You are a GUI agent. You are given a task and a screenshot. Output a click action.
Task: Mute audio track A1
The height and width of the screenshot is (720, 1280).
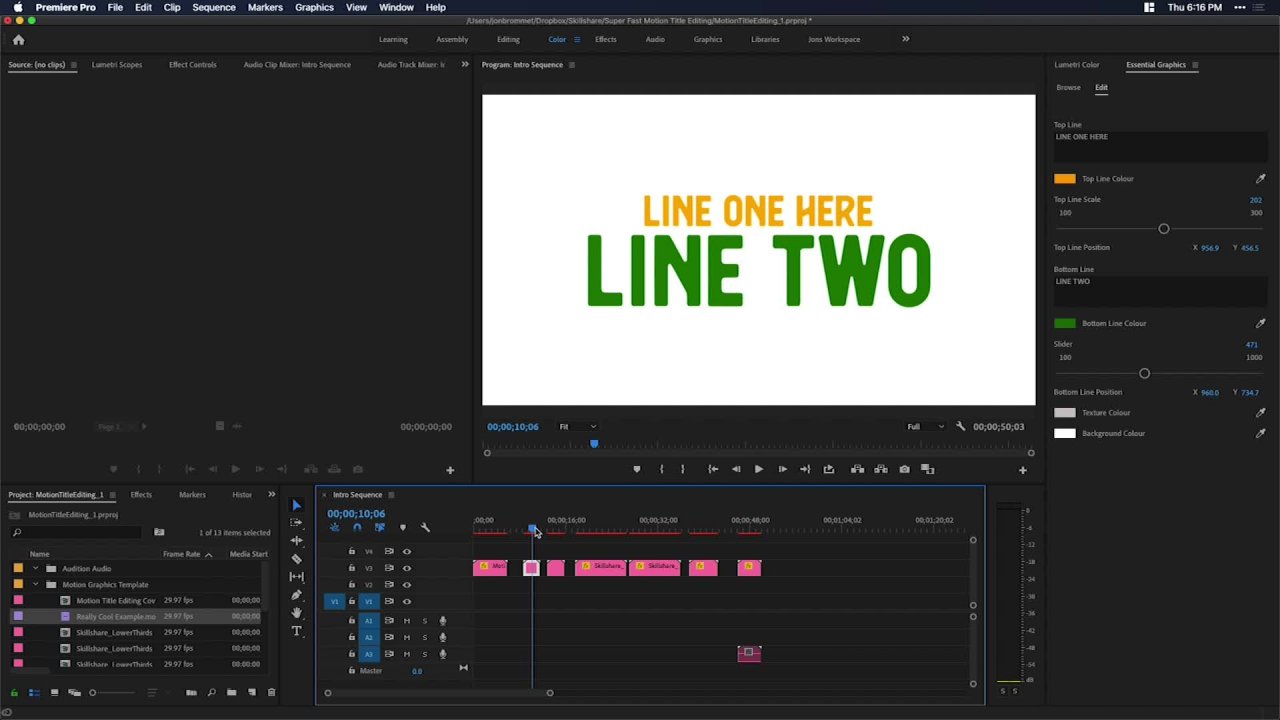[406, 621]
